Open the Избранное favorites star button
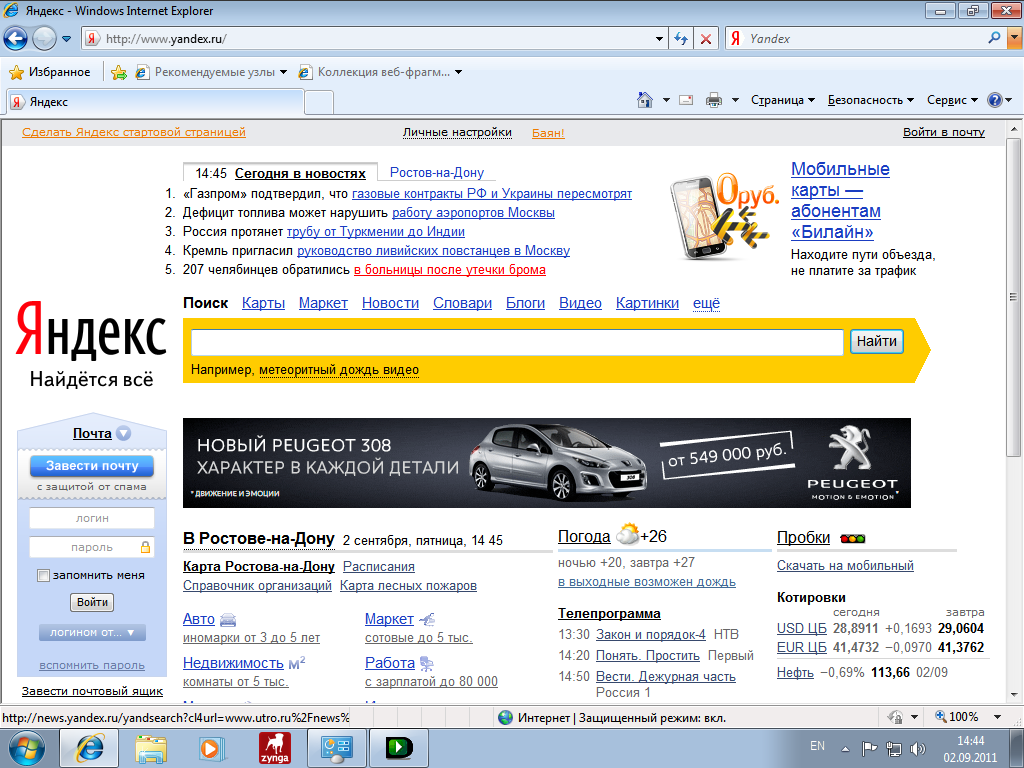 pos(50,72)
